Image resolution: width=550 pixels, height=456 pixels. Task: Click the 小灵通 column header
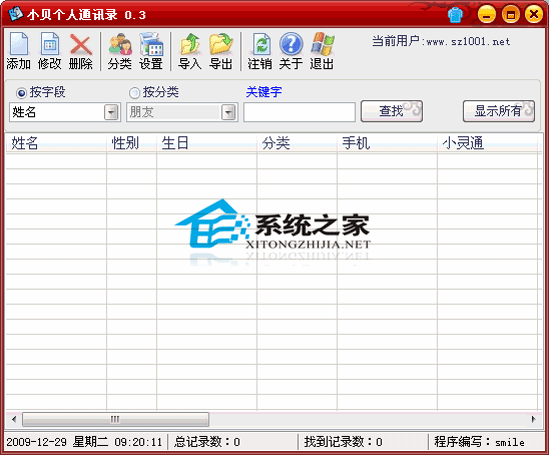coord(488,143)
